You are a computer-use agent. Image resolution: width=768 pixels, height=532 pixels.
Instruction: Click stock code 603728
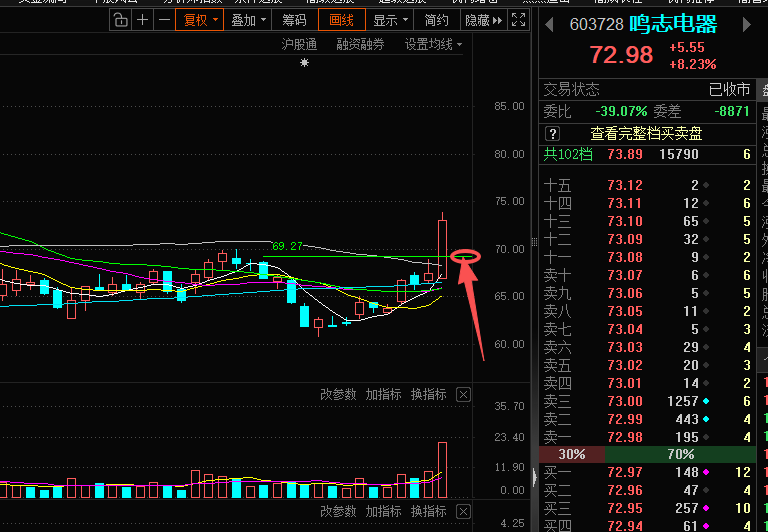click(597, 24)
